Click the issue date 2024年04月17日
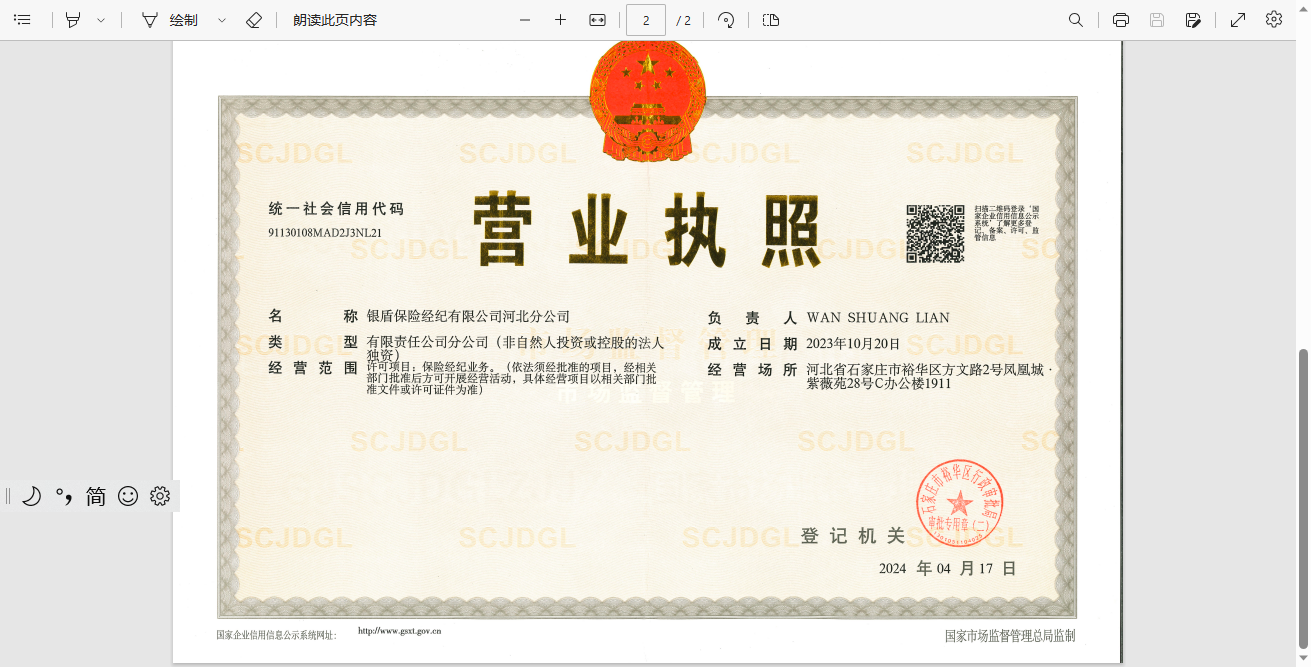This screenshot has width=1311, height=667. 947,568
